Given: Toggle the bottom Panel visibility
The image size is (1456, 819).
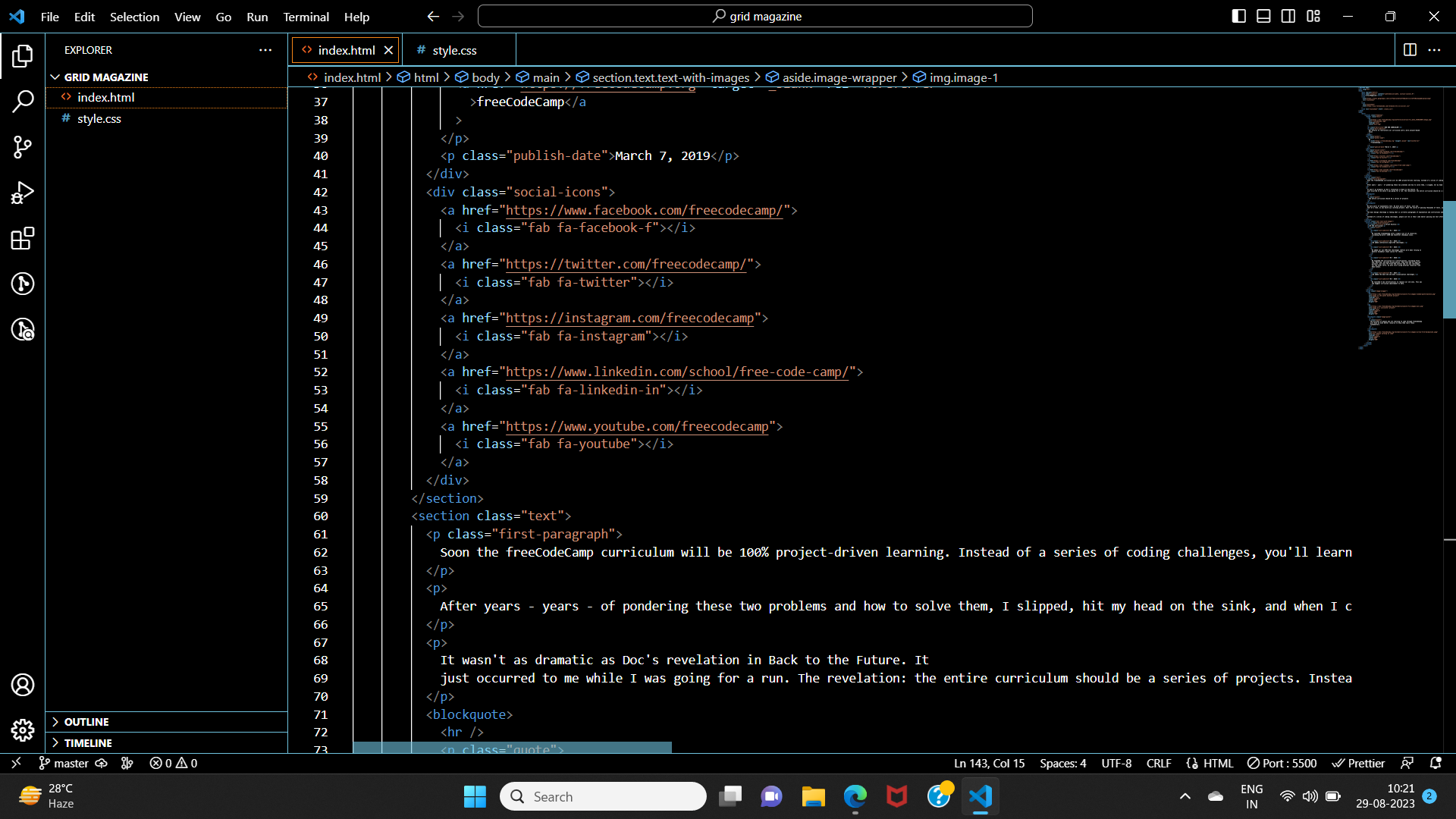Looking at the screenshot, I should point(1263,15).
